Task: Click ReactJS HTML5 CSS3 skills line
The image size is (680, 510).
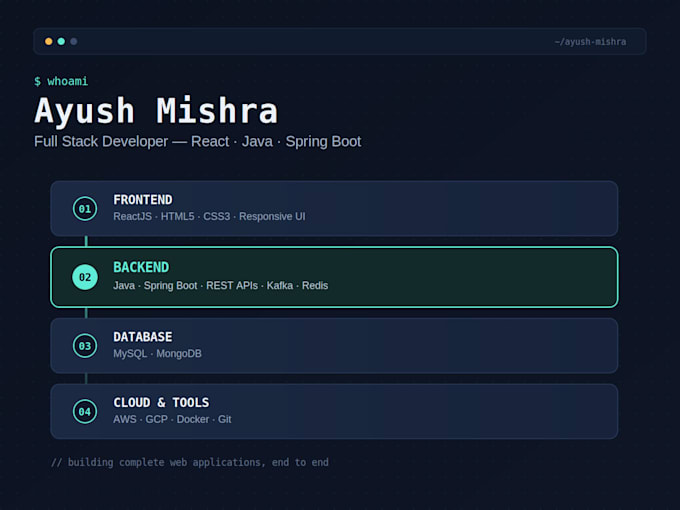Action: coord(209,216)
